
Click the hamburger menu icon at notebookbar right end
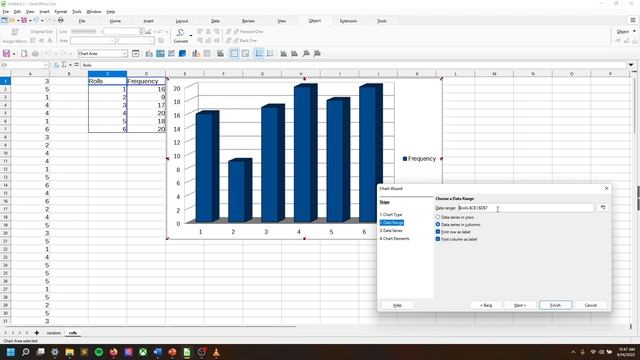(x=633, y=20)
